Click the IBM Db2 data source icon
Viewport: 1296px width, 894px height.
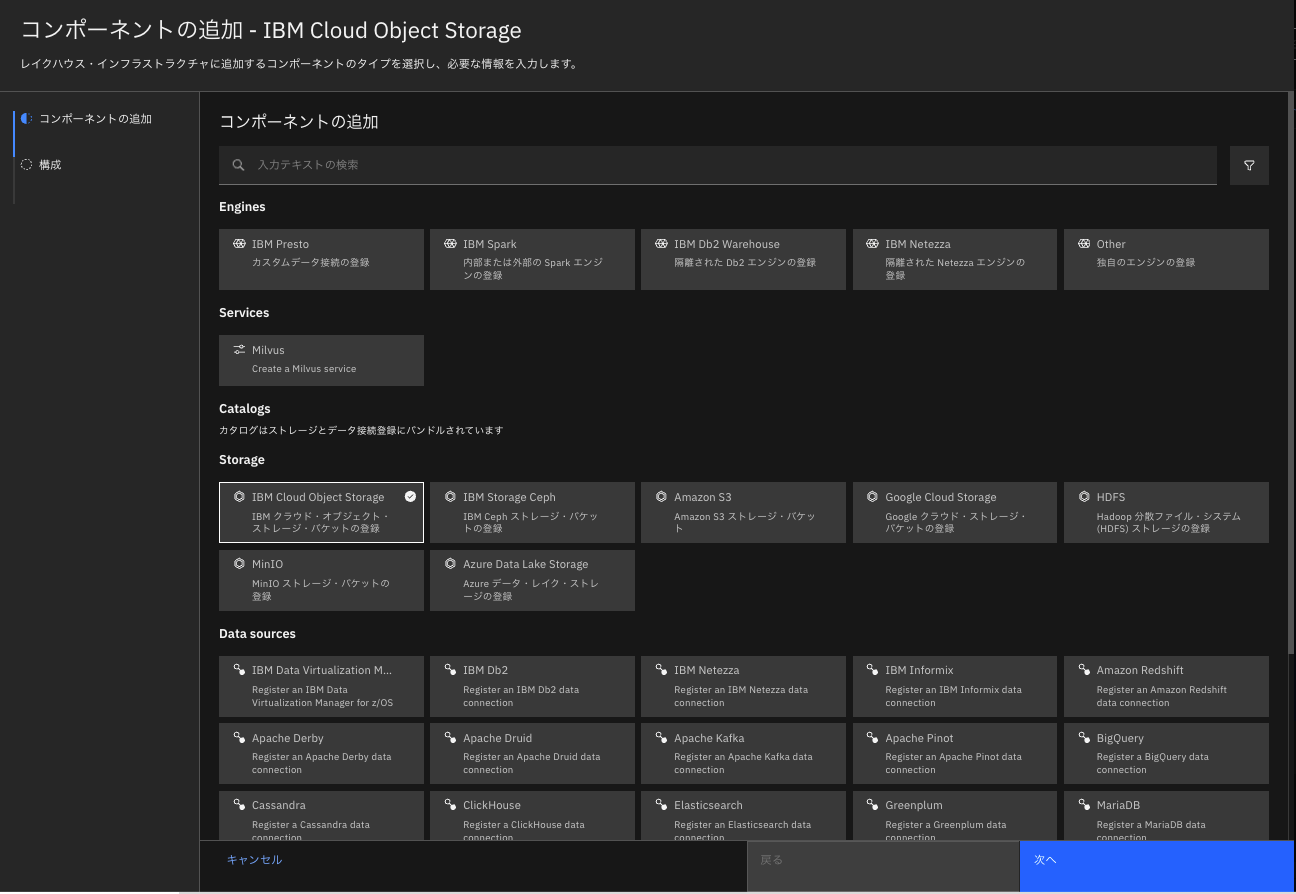click(450, 670)
